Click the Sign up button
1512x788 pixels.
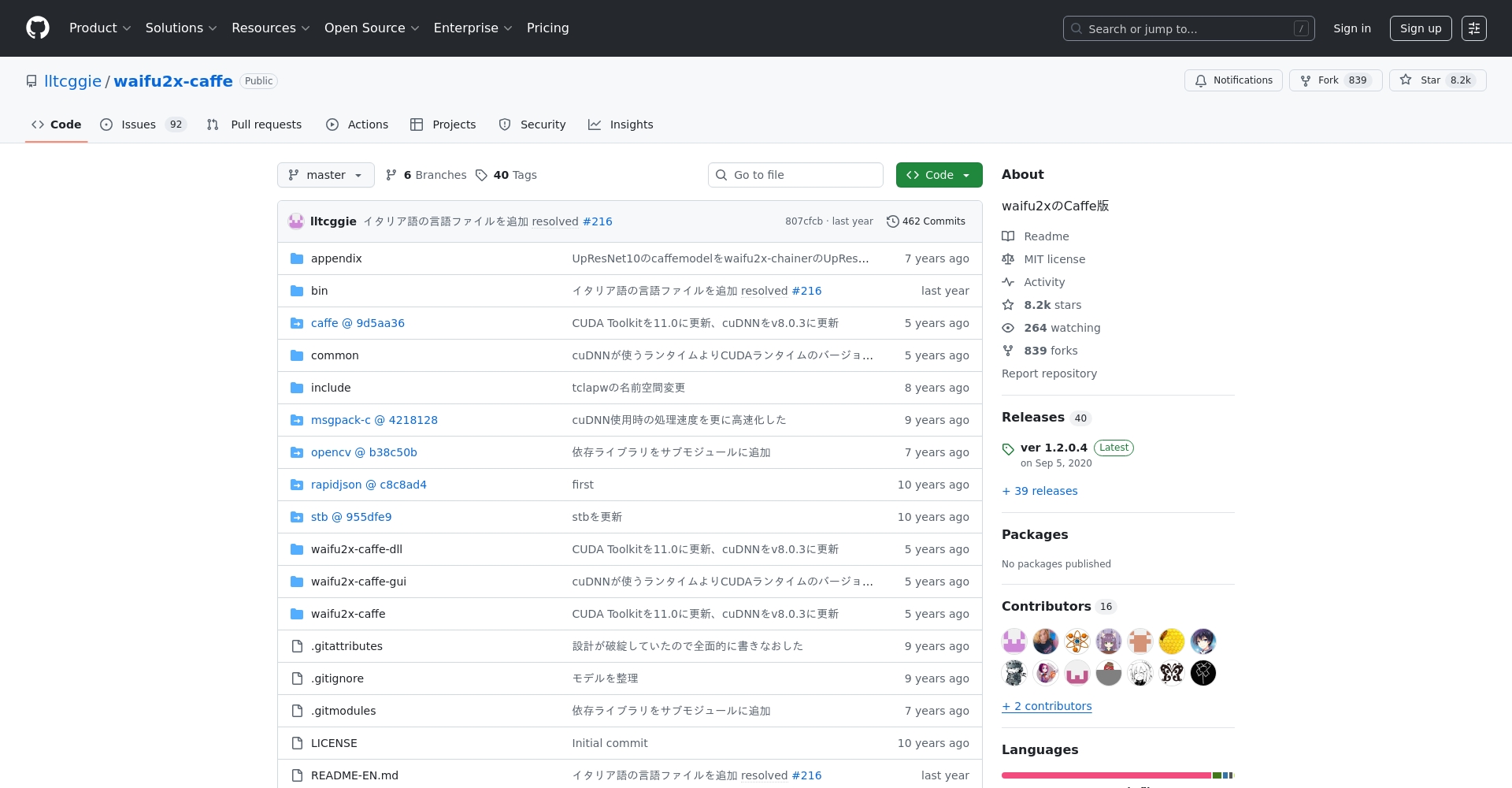pos(1421,28)
